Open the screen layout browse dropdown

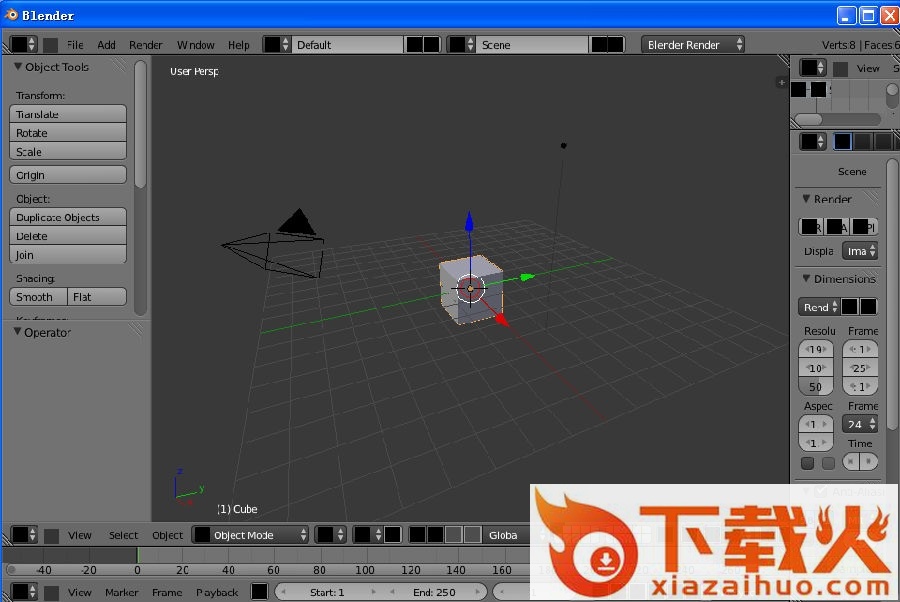click(x=277, y=45)
